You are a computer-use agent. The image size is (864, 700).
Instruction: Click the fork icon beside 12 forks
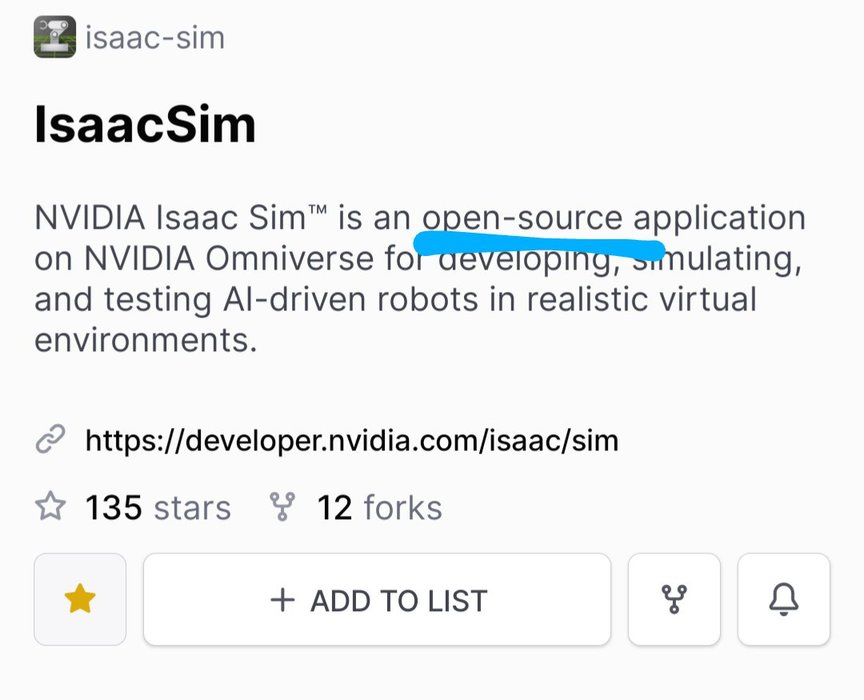point(283,507)
